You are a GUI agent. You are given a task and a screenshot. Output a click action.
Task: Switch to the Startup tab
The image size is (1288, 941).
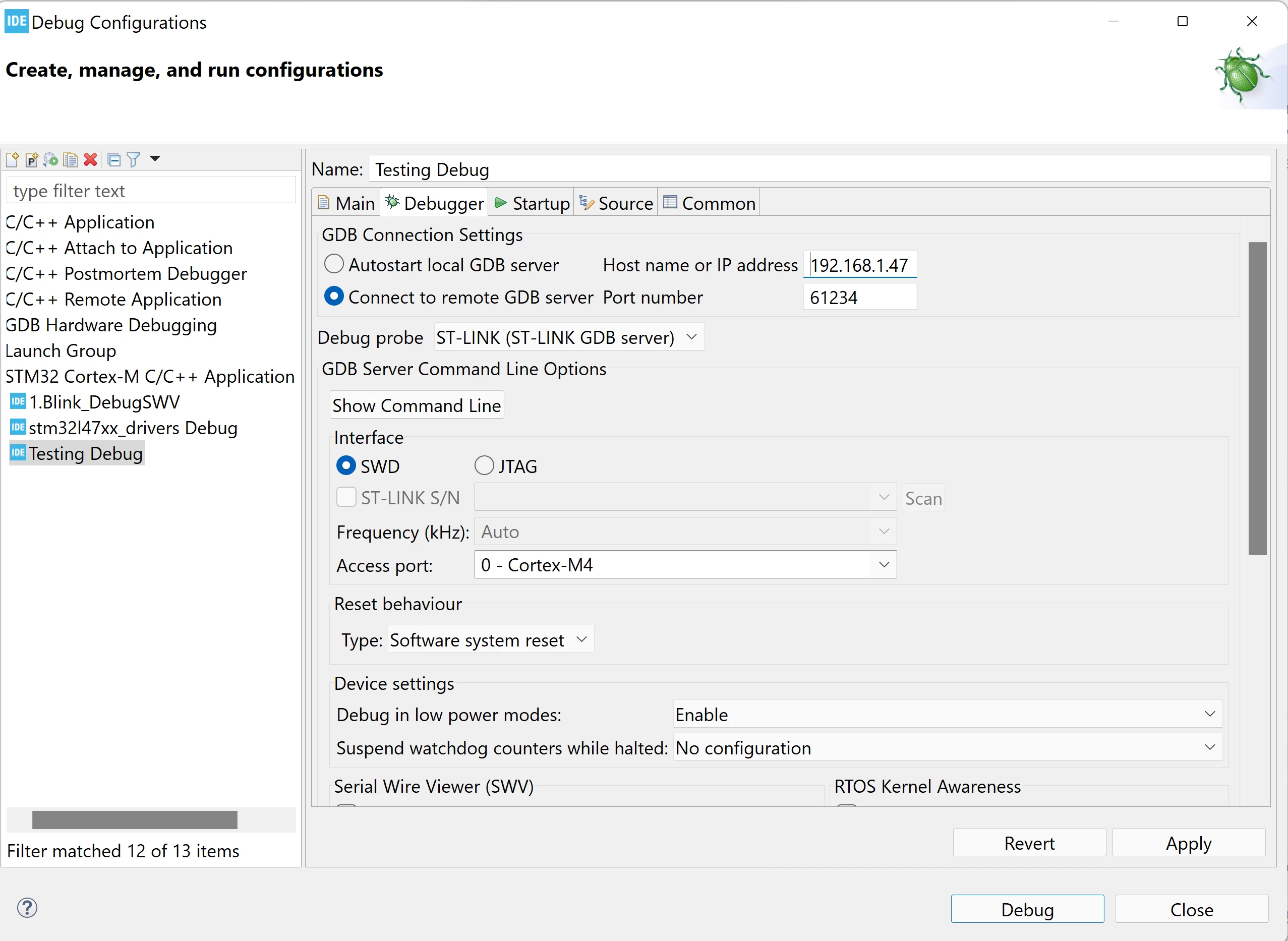[x=532, y=203]
